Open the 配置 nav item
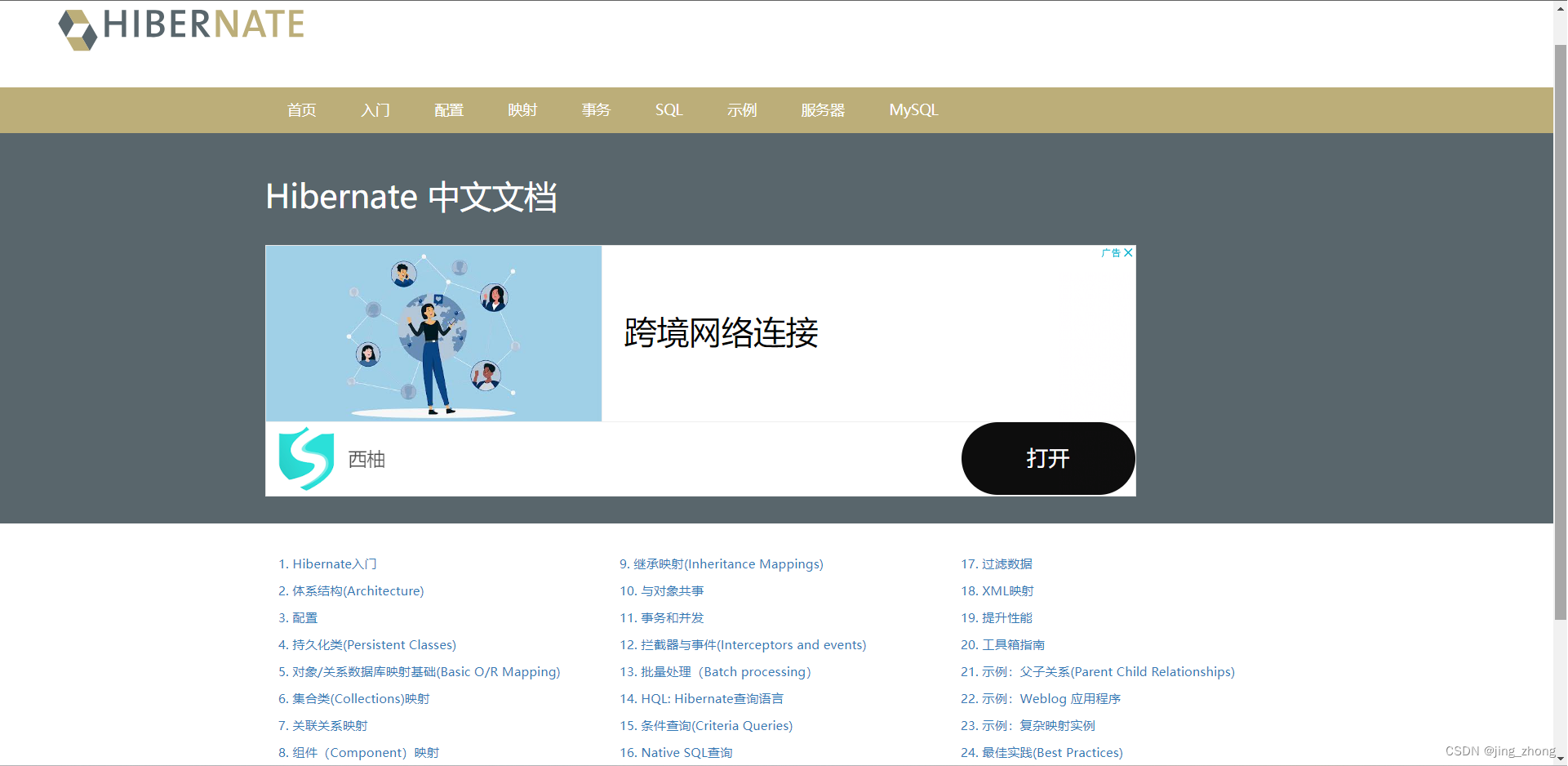Viewport: 1568px width, 766px height. click(449, 110)
